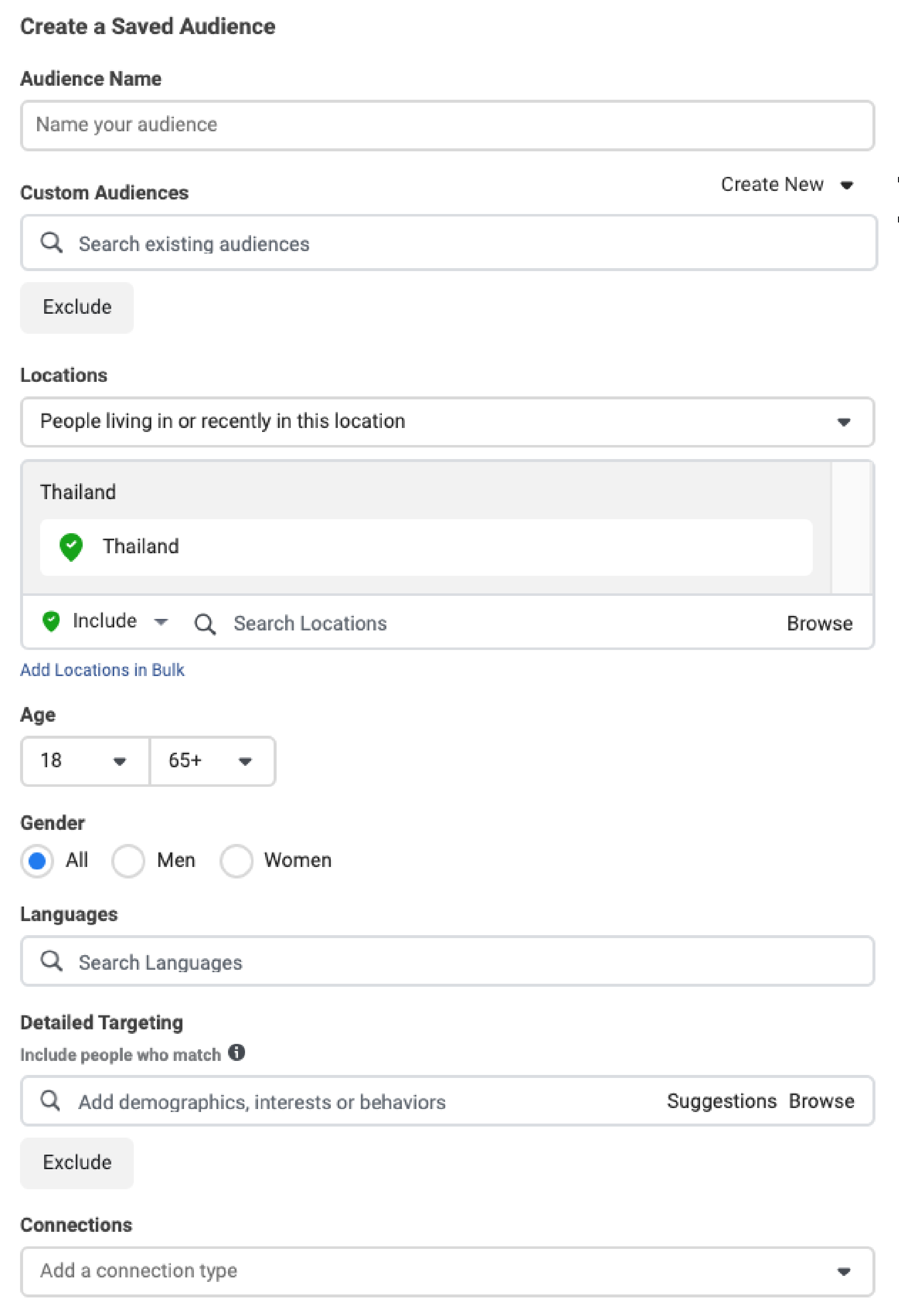
Task: Click the Add Locations in Bulk link
Action: tap(102, 670)
